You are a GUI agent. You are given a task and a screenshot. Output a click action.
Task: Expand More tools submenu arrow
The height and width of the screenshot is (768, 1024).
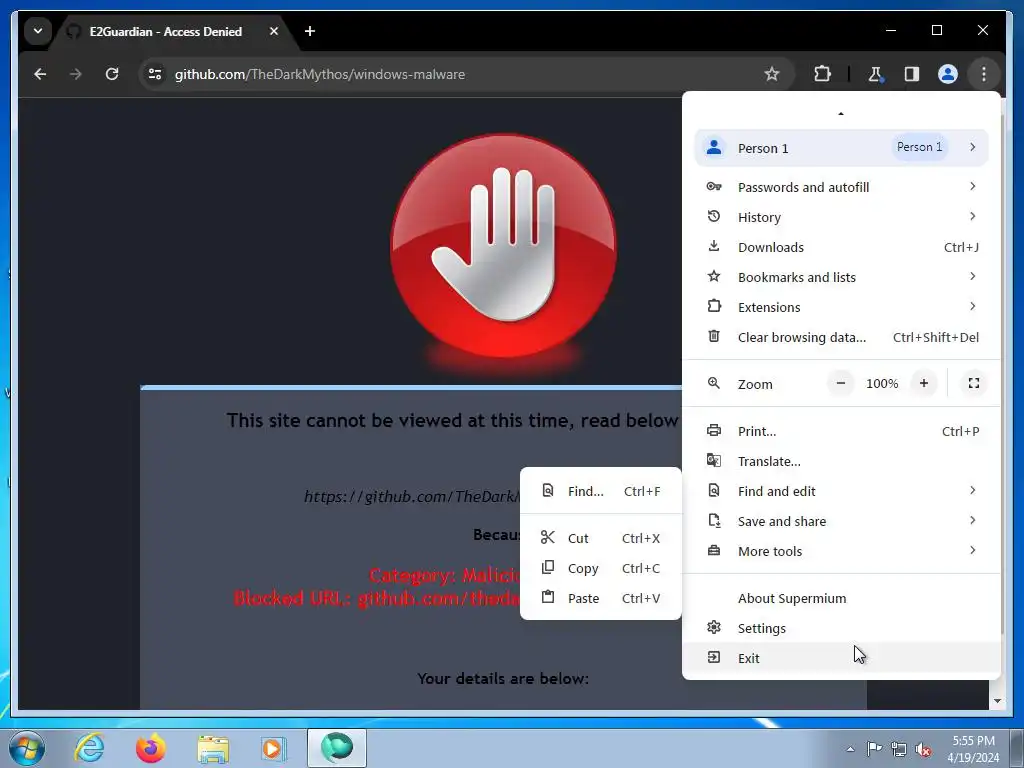pyautogui.click(x=972, y=551)
